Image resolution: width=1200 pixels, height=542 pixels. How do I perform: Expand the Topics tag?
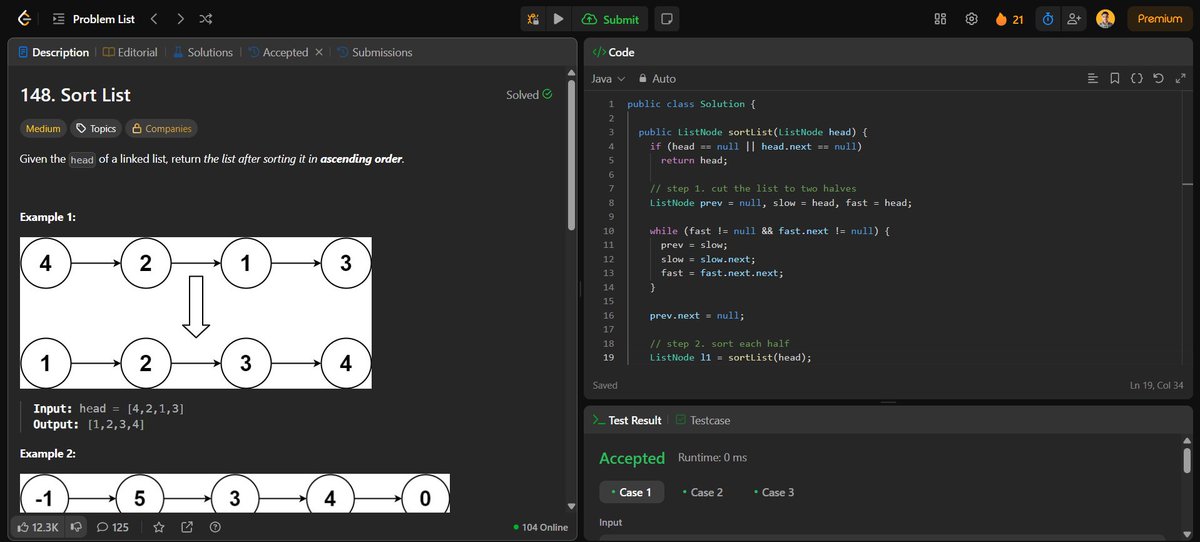(x=95, y=128)
